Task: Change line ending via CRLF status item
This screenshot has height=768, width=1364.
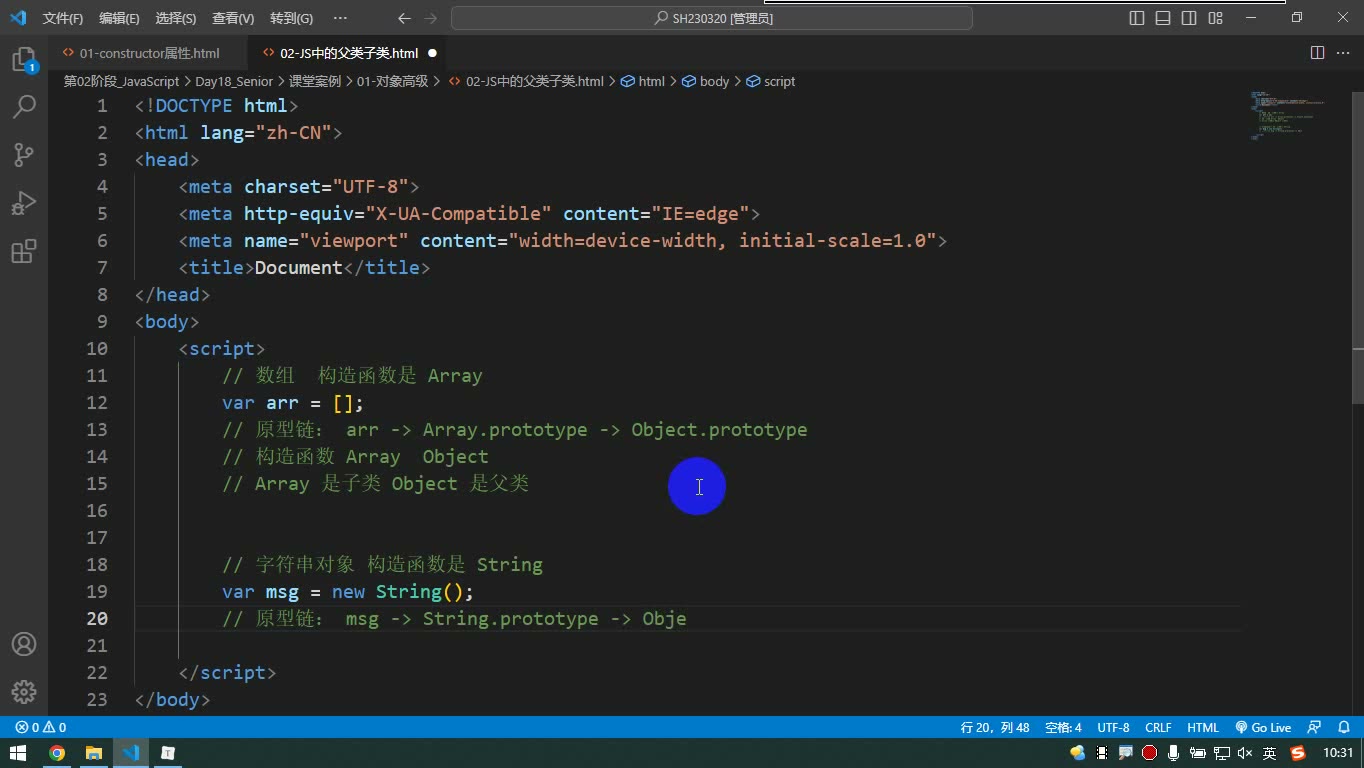Action: [x=1158, y=728]
